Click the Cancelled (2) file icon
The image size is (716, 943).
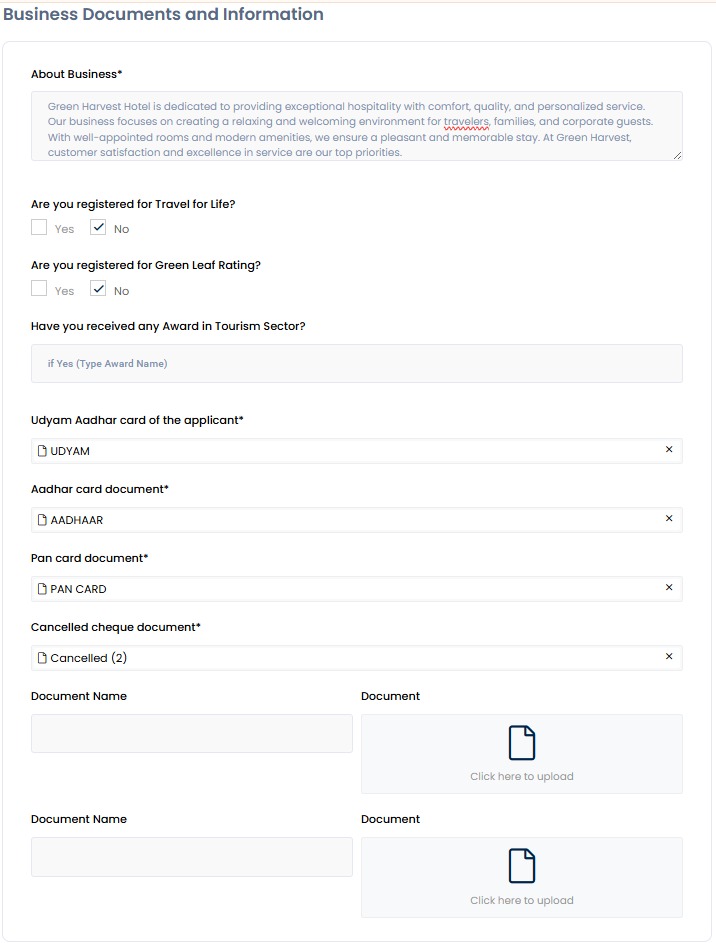pyautogui.click(x=42, y=658)
